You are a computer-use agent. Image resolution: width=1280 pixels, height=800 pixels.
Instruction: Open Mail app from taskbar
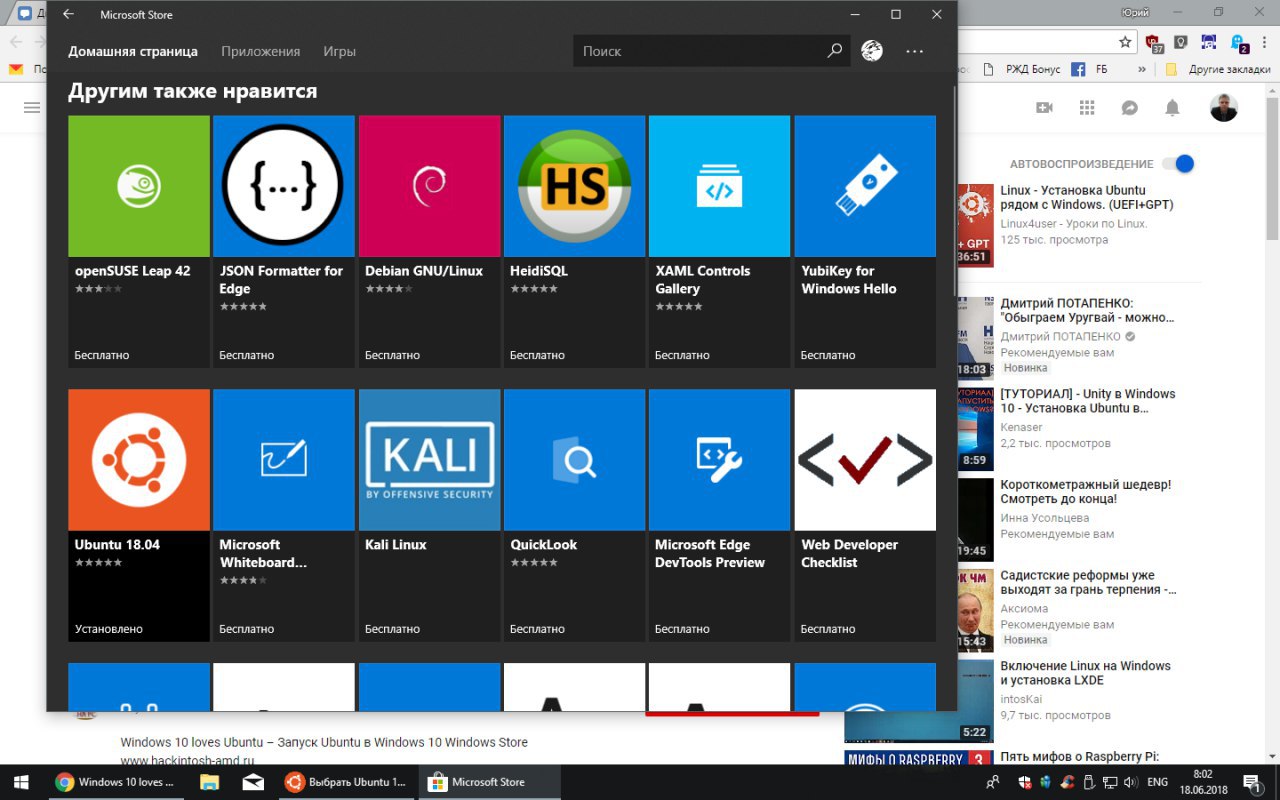pos(253,782)
